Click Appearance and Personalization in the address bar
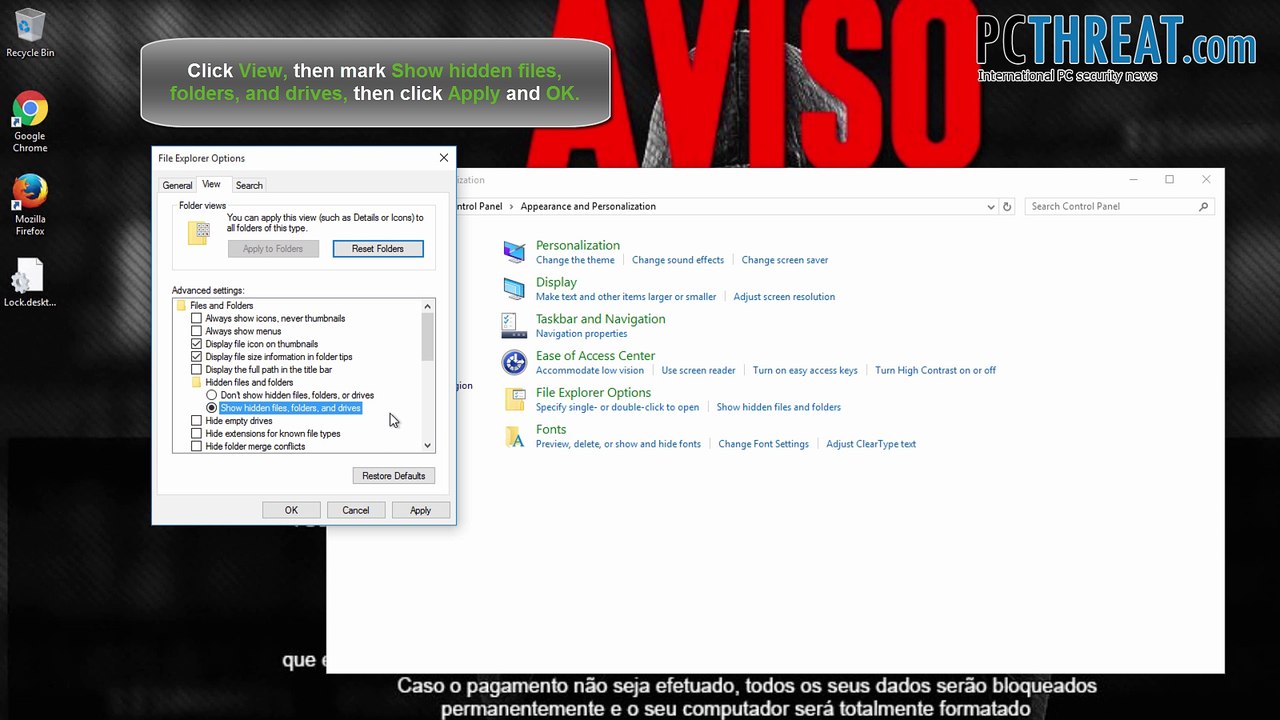 point(588,207)
